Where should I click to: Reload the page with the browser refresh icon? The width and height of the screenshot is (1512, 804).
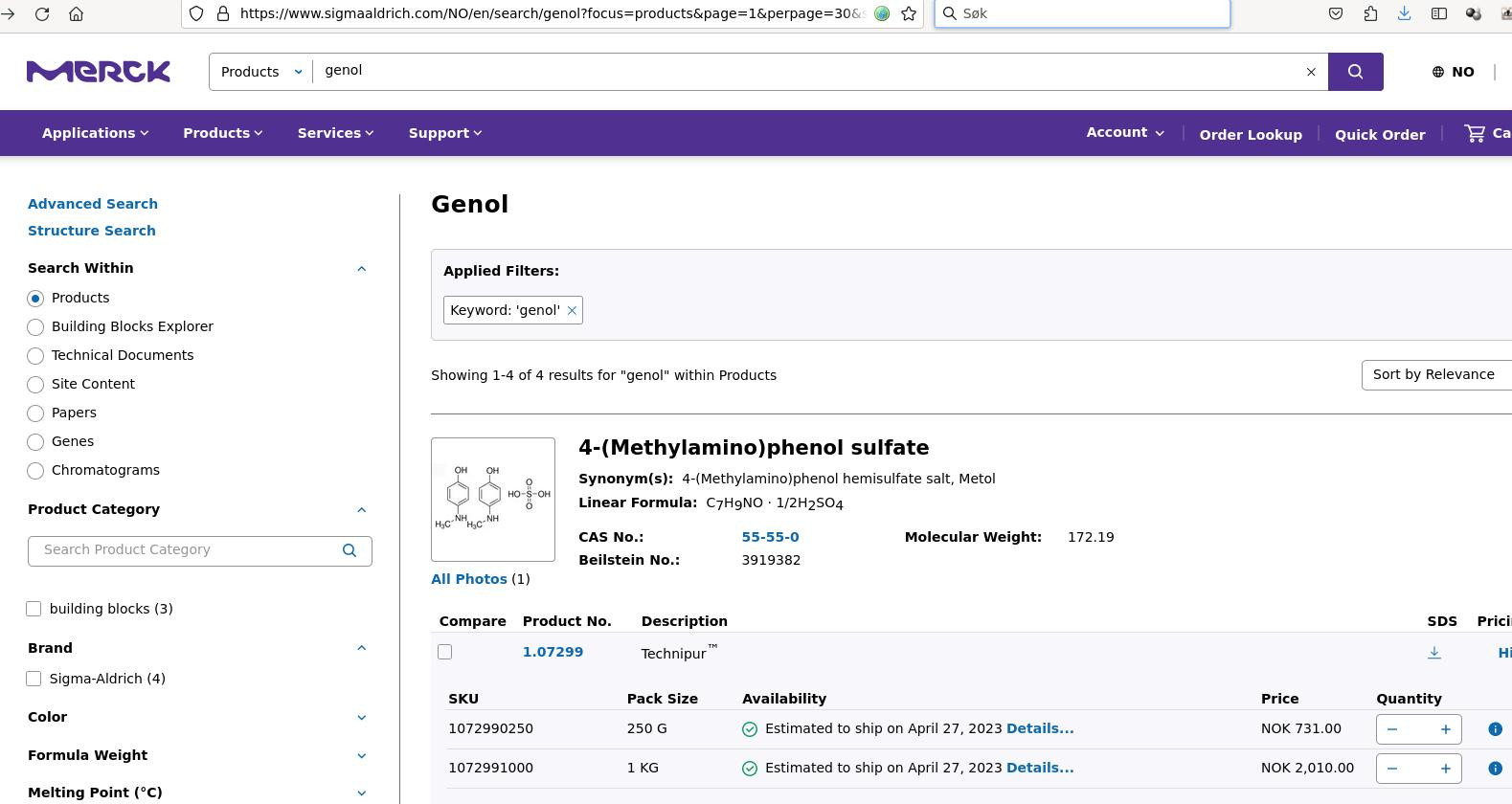point(42,13)
